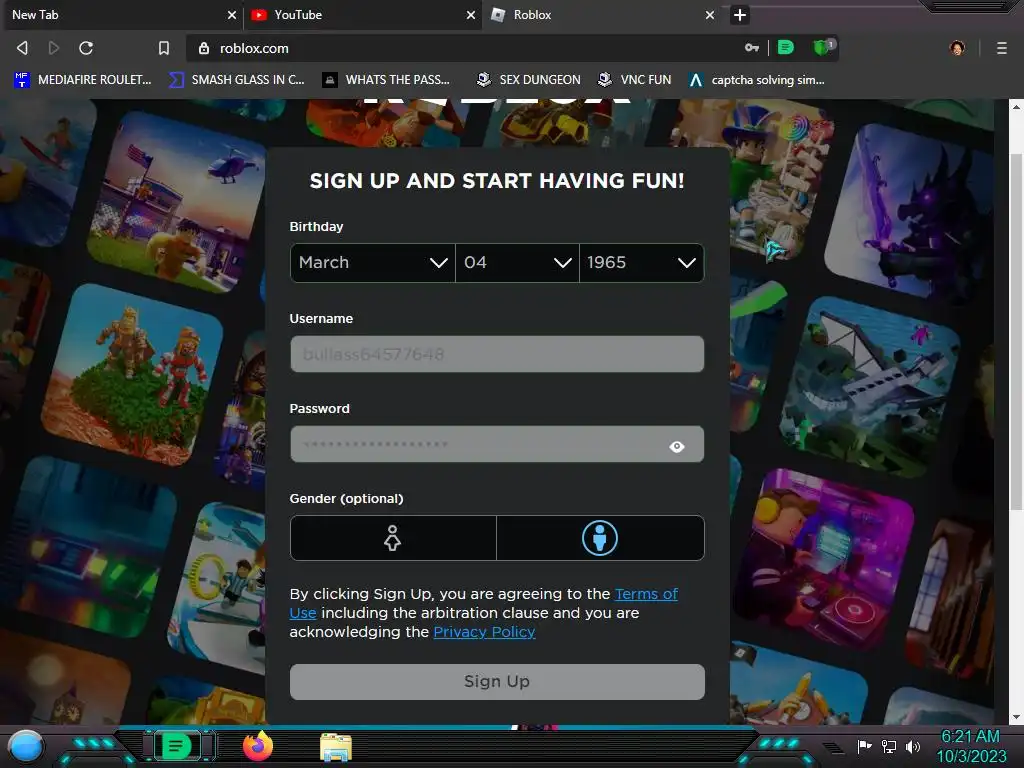The height and width of the screenshot is (768, 1024).
Task: Click the taskbar clock showing 6:21 AM
Action: 971,746
